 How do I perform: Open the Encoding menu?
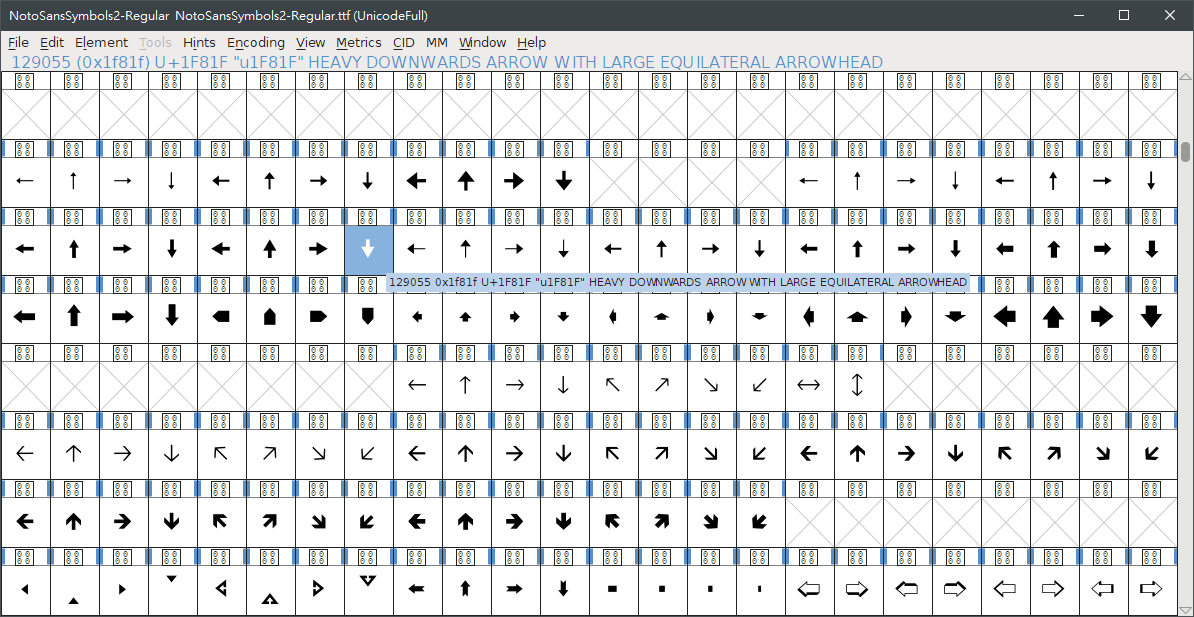click(x=256, y=42)
